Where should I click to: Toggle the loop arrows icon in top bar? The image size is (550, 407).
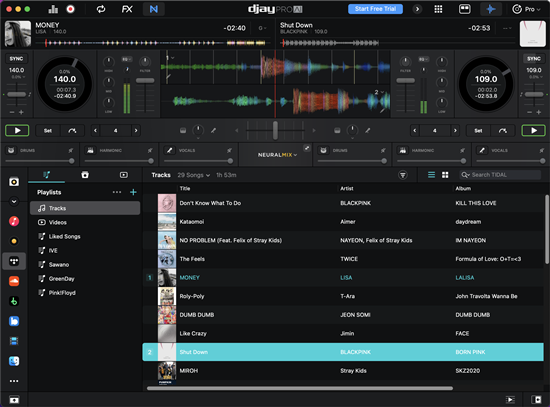(101, 9)
